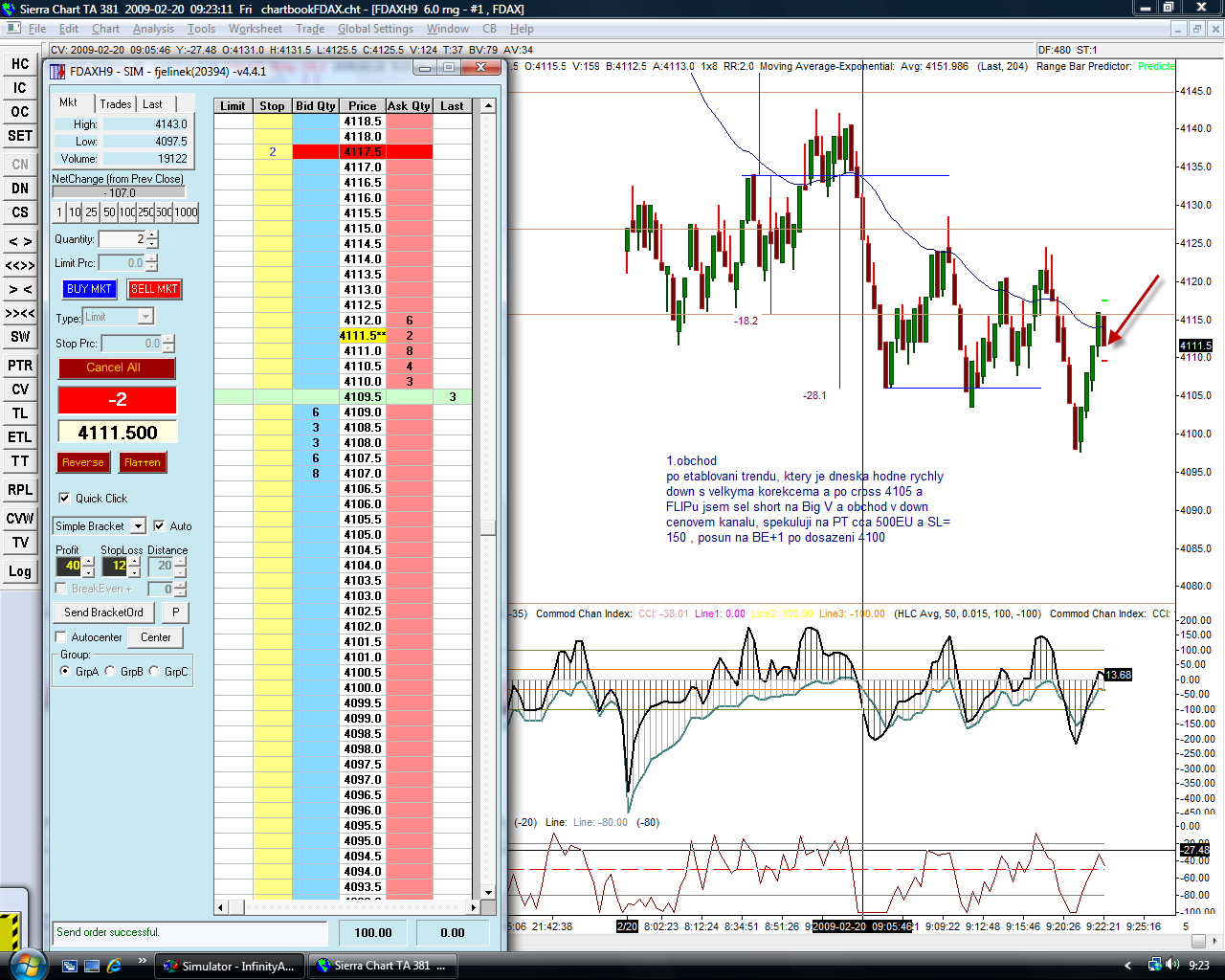
Task: Click the Reverse position button
Action: click(x=83, y=462)
